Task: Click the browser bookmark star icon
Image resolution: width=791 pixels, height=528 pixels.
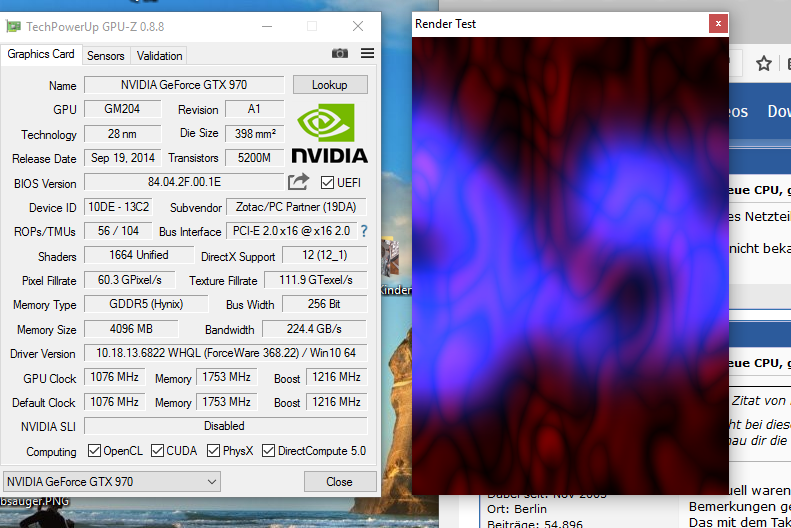Action: (x=764, y=64)
